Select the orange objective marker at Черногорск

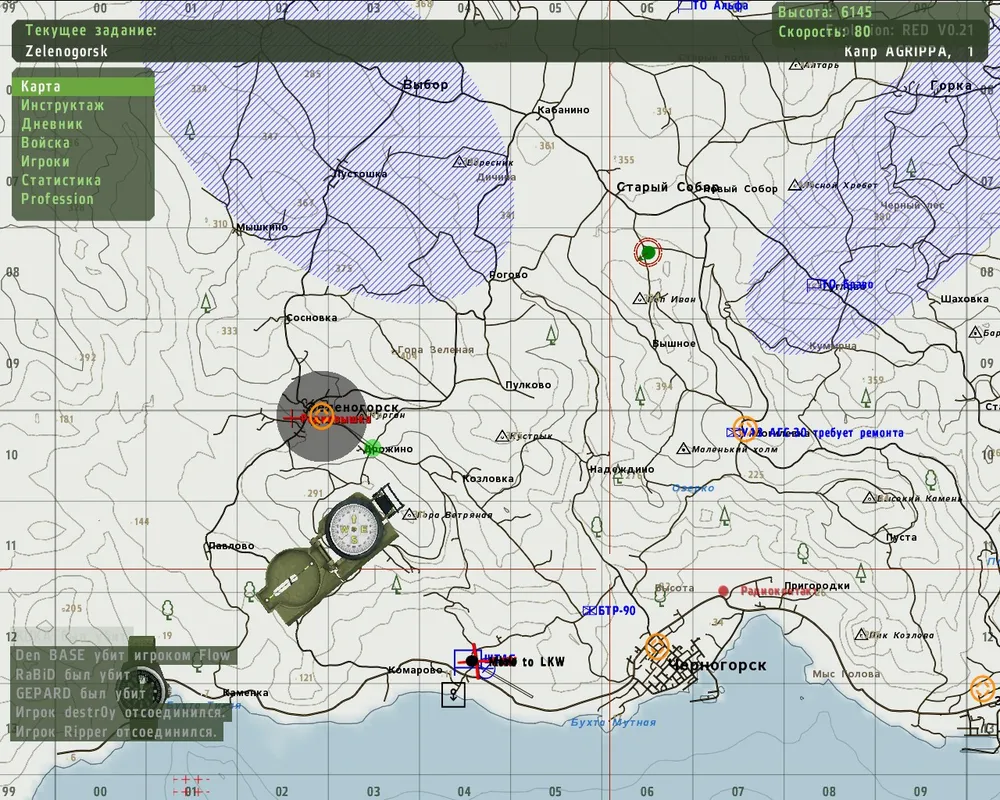tap(657, 646)
